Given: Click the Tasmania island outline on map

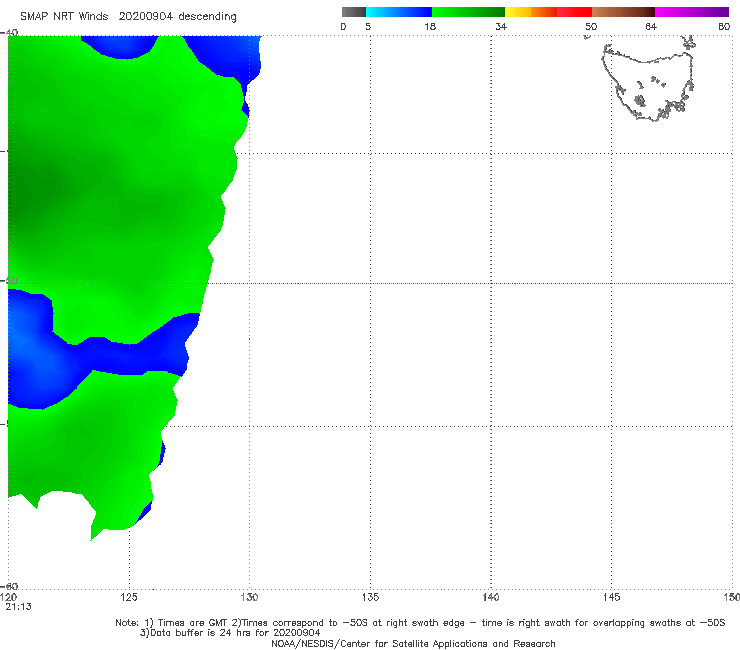Looking at the screenshot, I should point(649,80).
